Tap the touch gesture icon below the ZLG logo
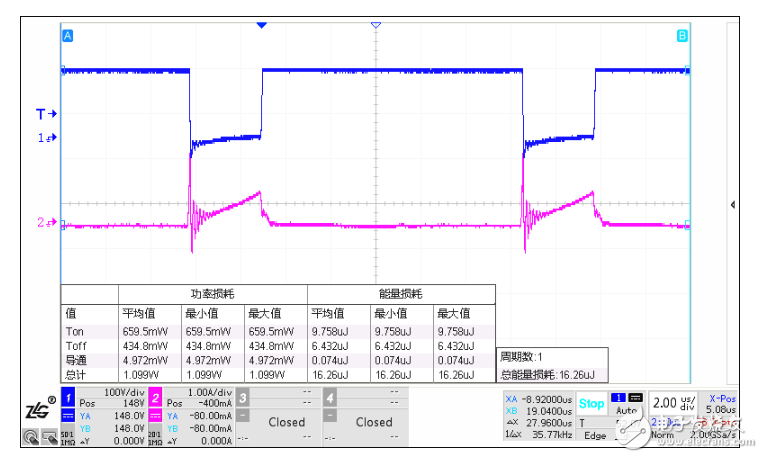Image resolution: width=763 pixels, height=458 pixels. point(31,437)
